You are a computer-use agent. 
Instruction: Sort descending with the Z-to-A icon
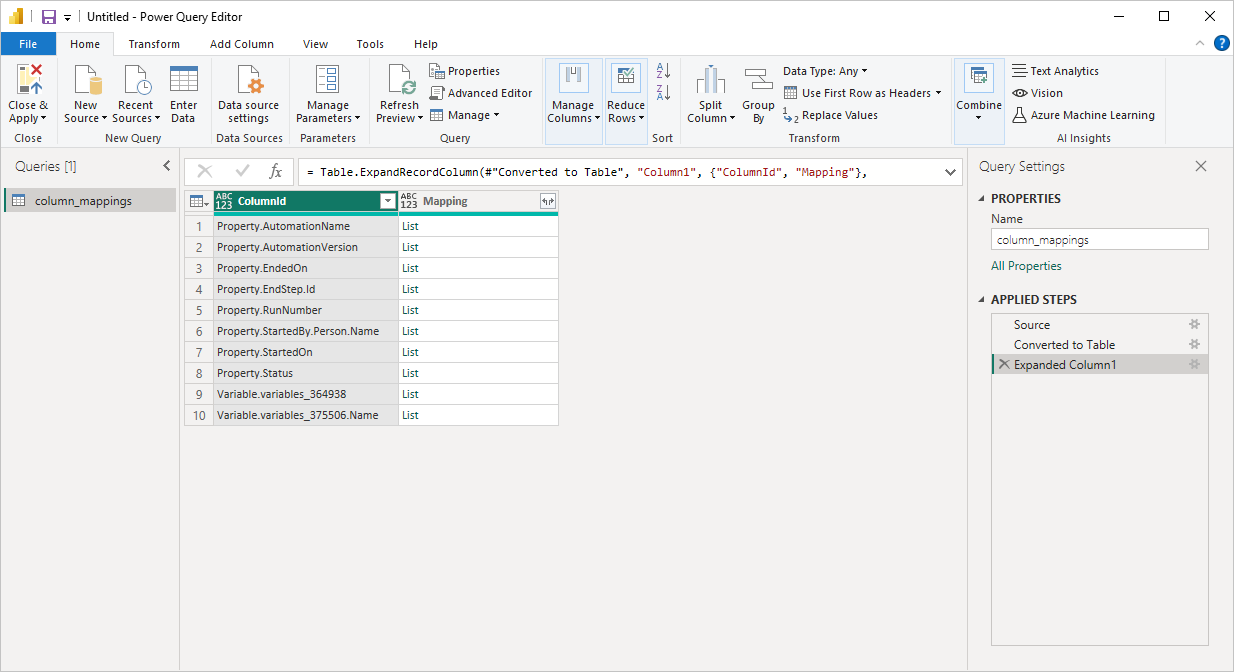(x=663, y=93)
